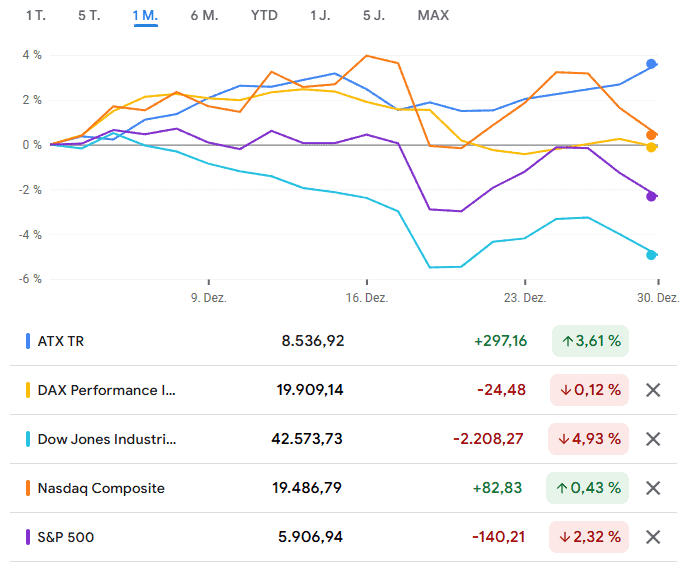Click the 9. Dez. axis label
The height and width of the screenshot is (572, 683).
209,298
